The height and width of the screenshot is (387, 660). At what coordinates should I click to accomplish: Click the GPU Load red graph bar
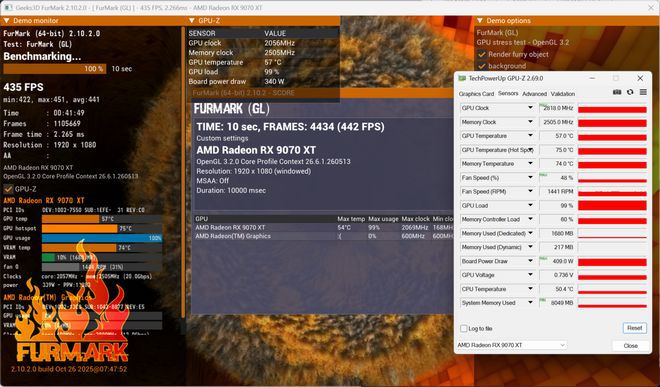(612, 206)
